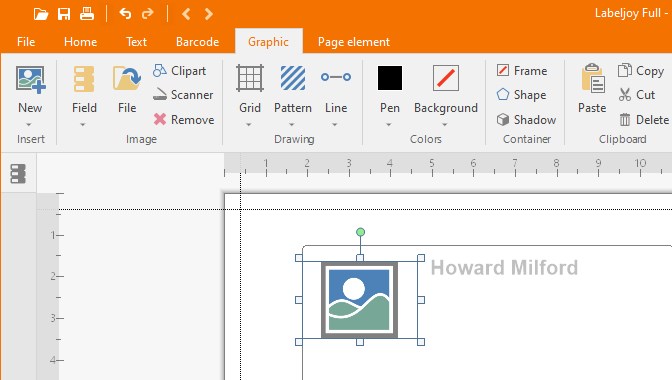The image size is (672, 380).
Task: Click the Background color swatch
Action: [x=446, y=78]
